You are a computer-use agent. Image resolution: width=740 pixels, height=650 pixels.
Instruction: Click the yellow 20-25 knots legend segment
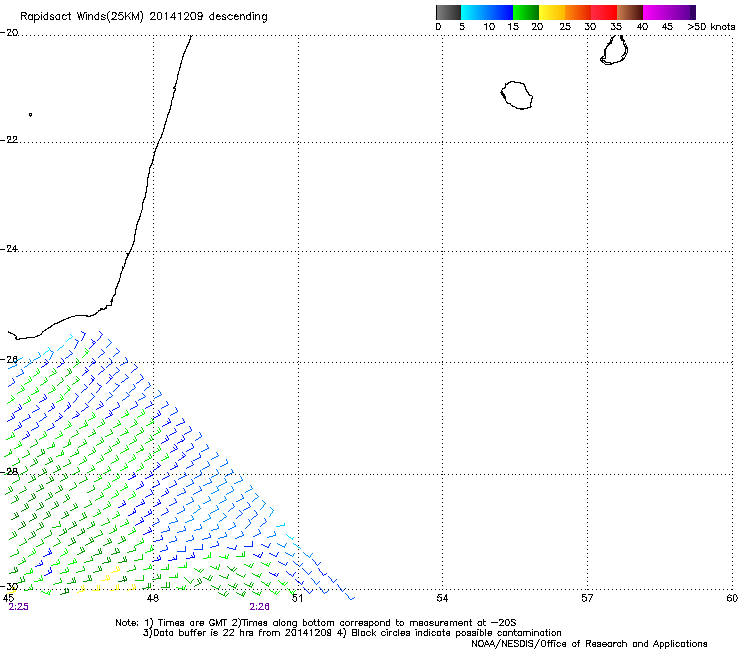pyautogui.click(x=552, y=12)
